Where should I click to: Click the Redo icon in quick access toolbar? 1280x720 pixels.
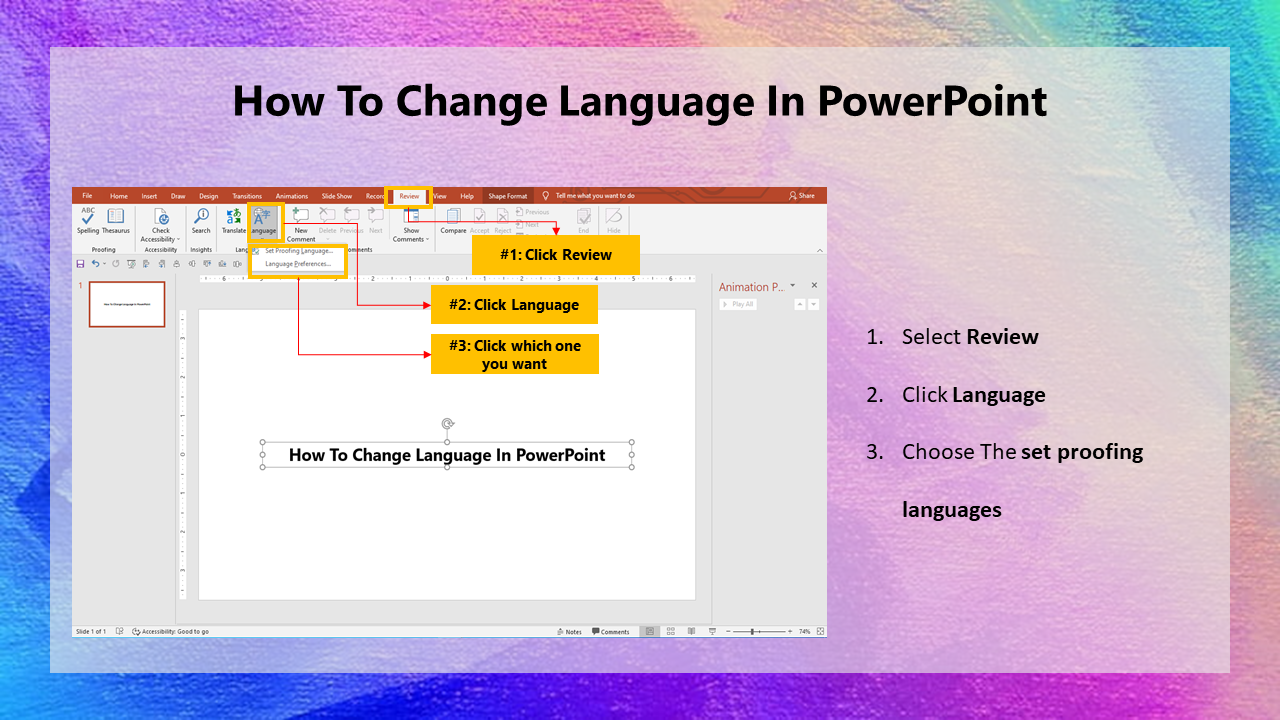pyautogui.click(x=116, y=264)
